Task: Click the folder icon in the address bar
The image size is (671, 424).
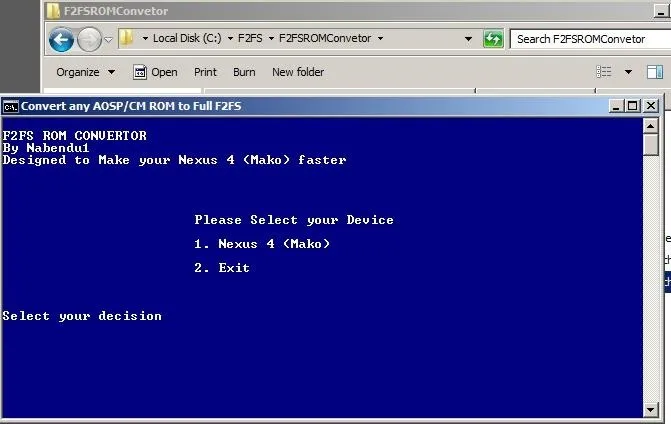Action: (x=127, y=38)
